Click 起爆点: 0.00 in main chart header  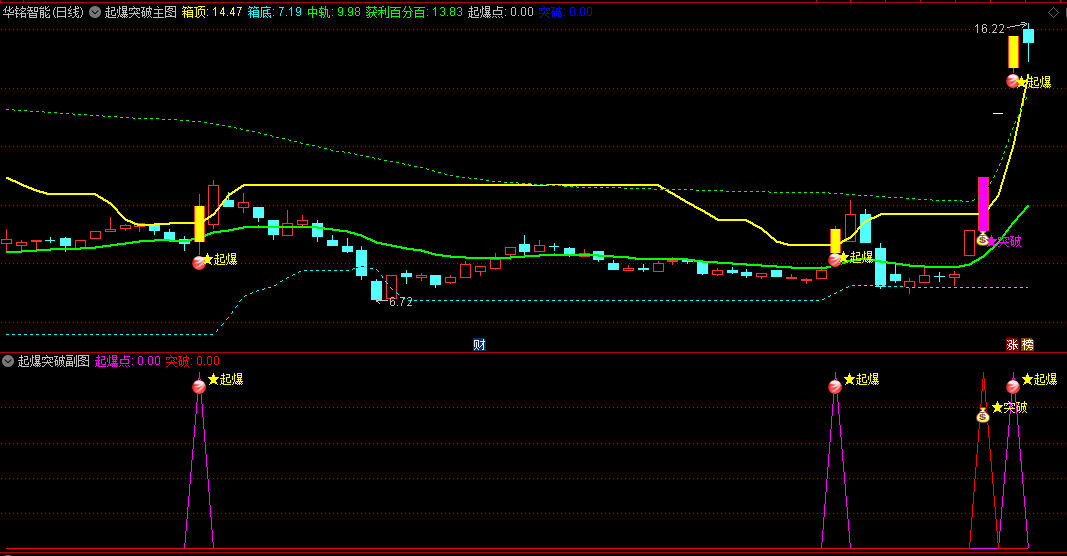coord(500,12)
